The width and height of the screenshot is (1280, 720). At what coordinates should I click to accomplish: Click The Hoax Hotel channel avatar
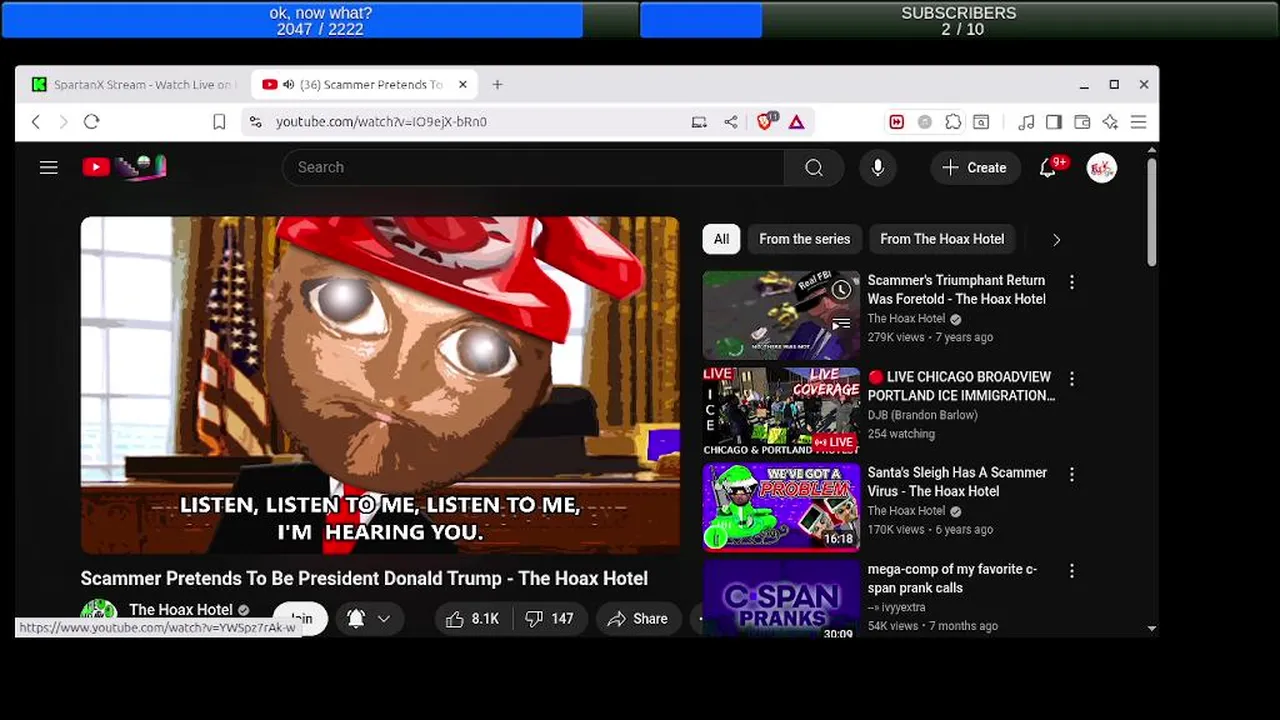point(98,617)
